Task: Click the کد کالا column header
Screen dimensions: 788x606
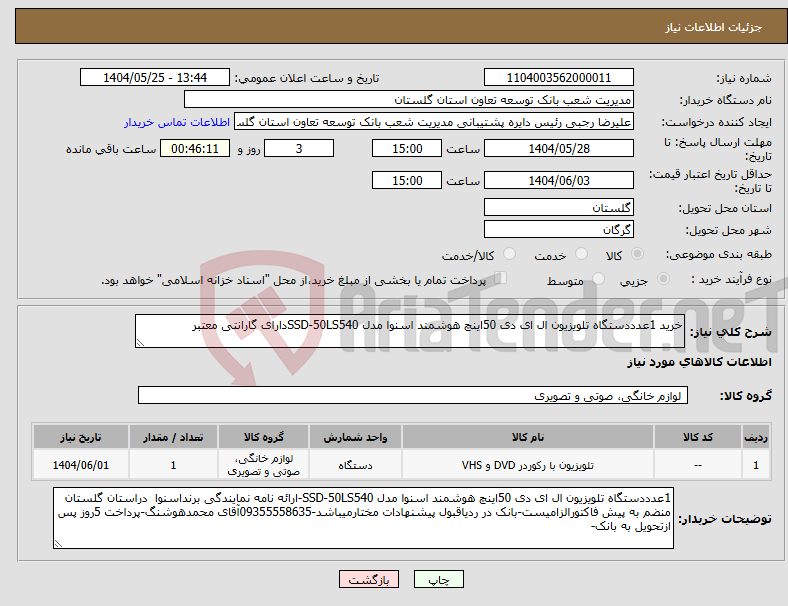Action: (698, 437)
